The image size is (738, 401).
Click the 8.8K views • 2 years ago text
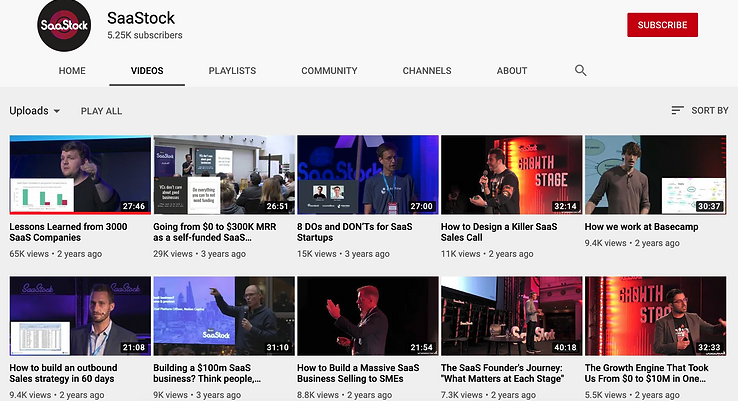(x=345, y=395)
